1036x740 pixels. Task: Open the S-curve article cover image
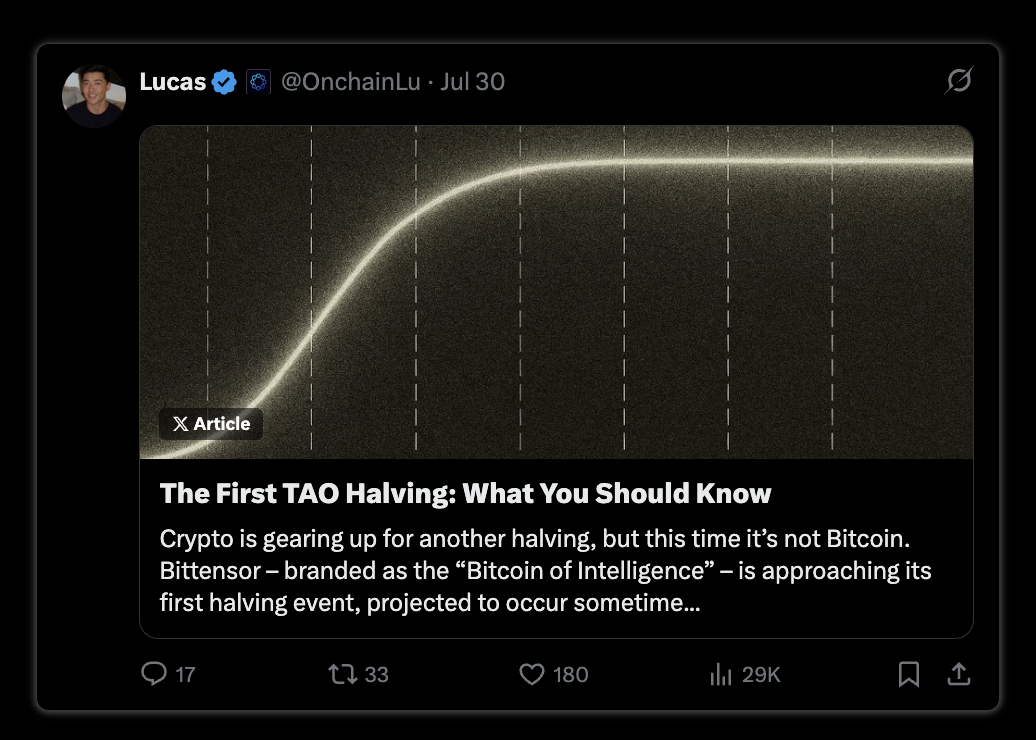(556, 292)
